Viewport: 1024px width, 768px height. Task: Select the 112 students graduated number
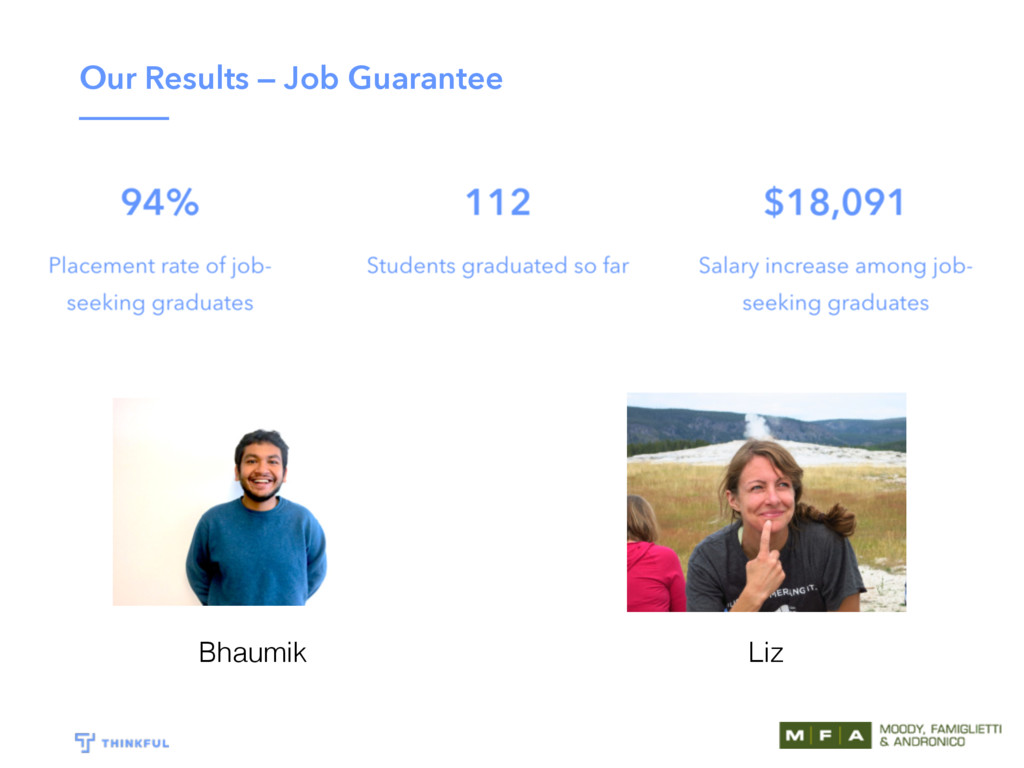point(498,202)
